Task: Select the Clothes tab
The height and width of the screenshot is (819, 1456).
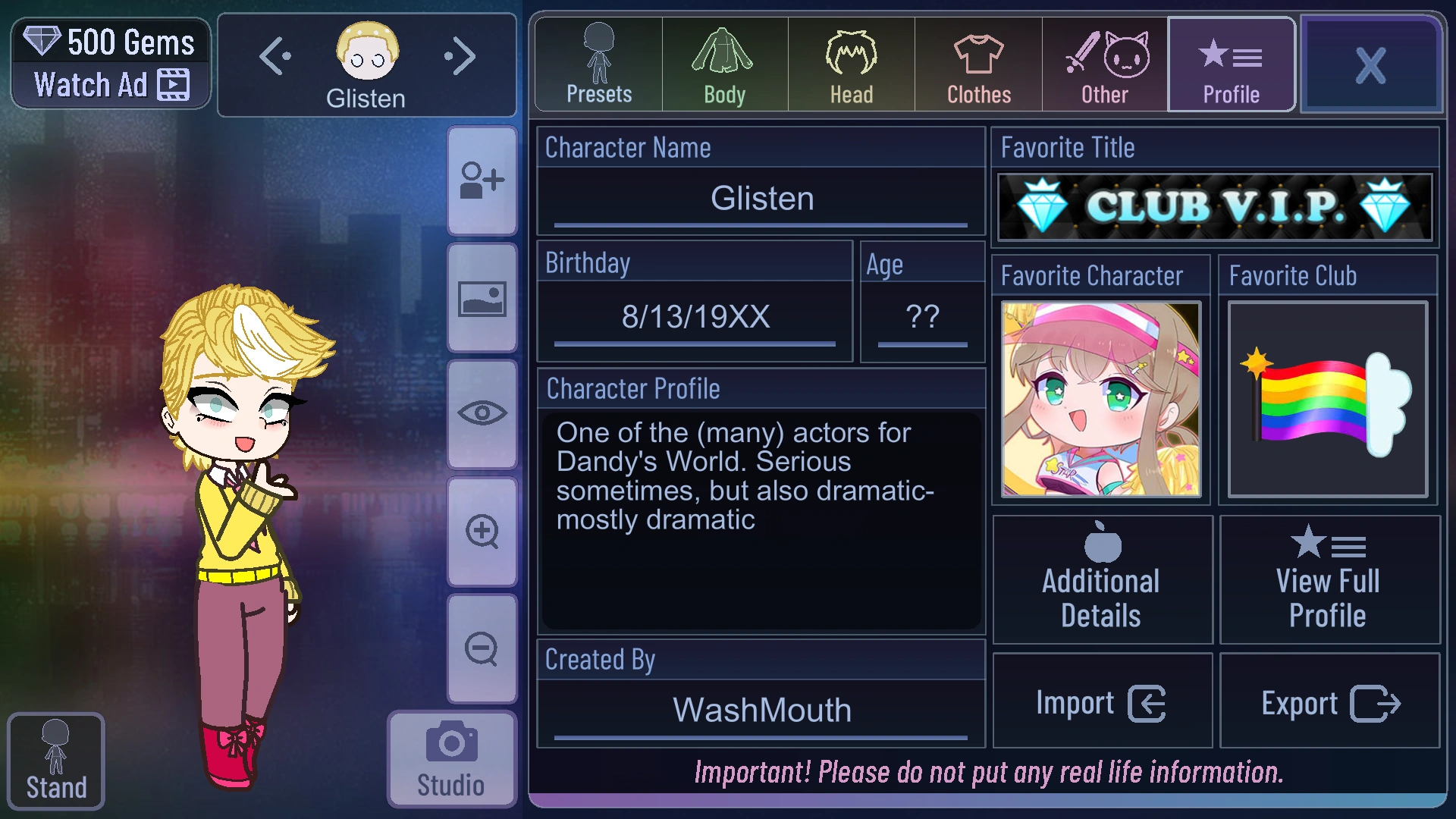Action: [x=979, y=64]
